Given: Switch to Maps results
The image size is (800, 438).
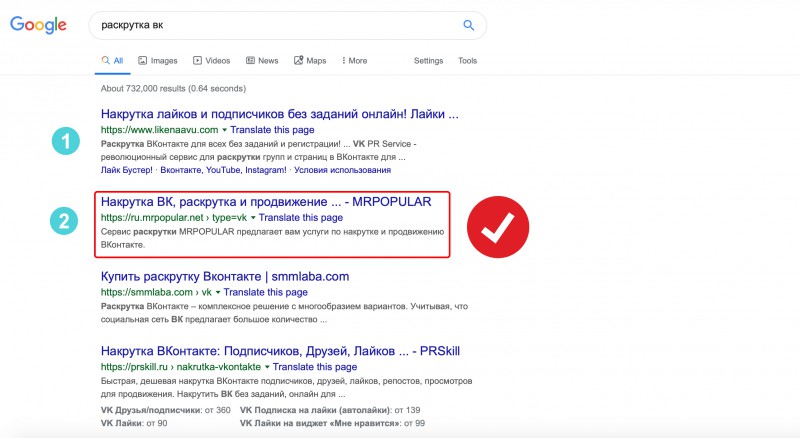Looking at the screenshot, I should pyautogui.click(x=310, y=61).
